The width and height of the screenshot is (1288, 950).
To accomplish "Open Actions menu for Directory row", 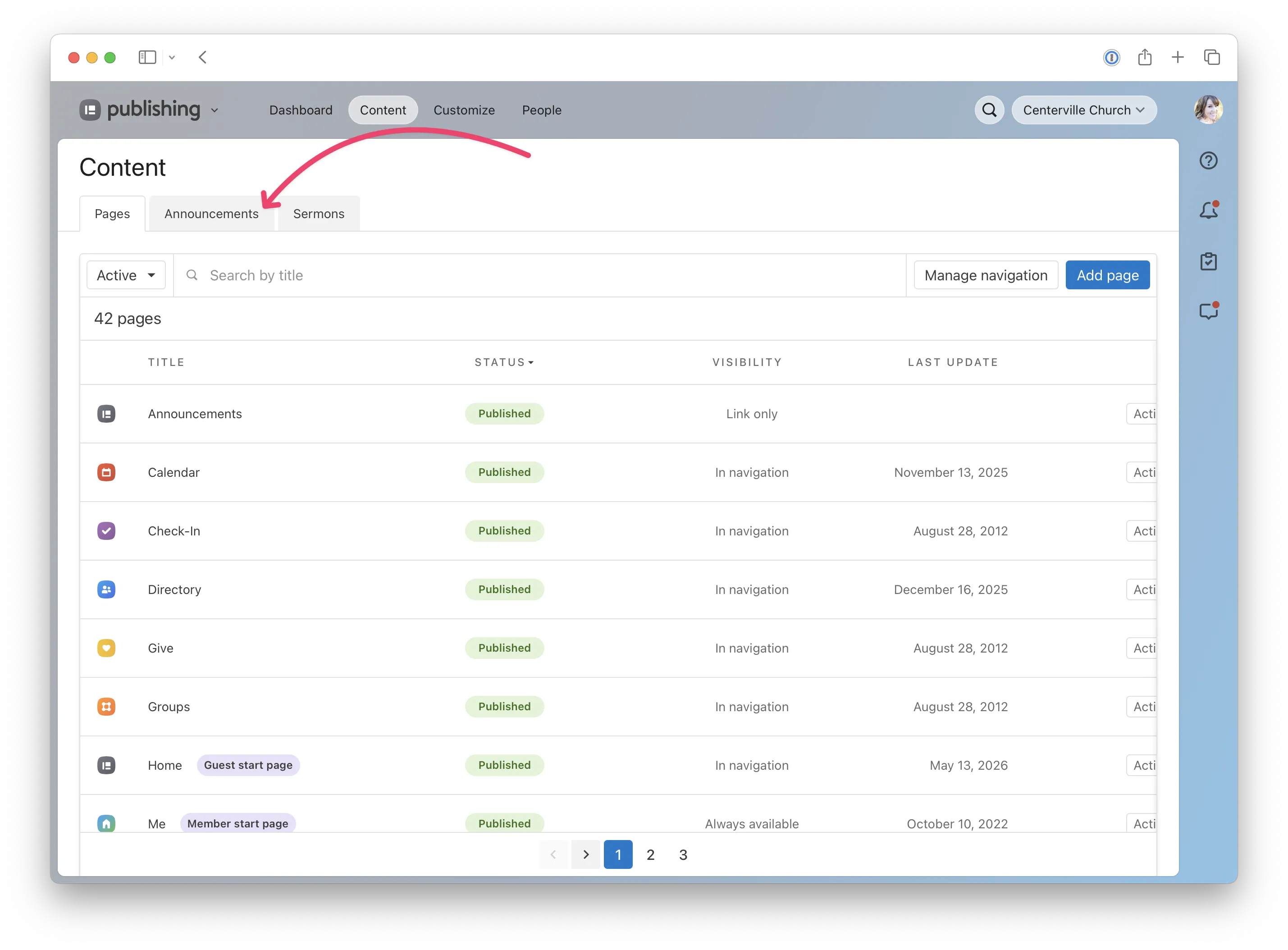I will 1142,590.
